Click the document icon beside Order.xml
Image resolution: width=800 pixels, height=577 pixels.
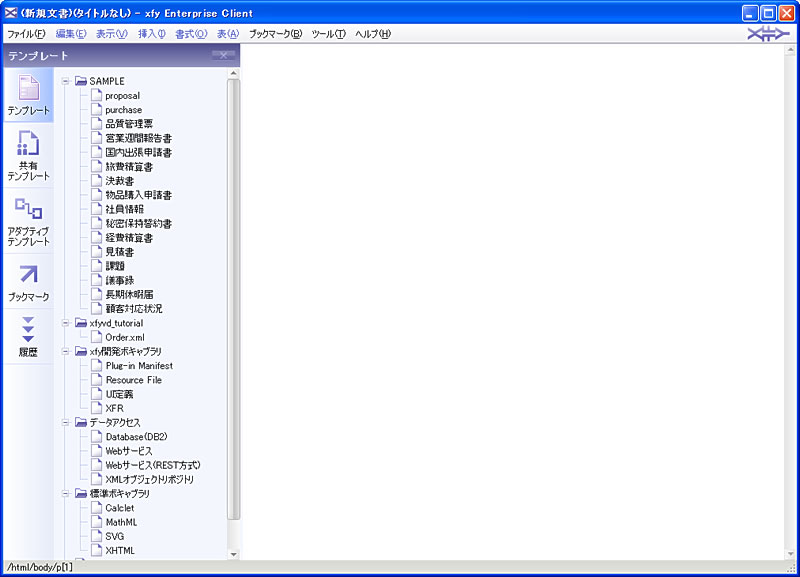97,337
